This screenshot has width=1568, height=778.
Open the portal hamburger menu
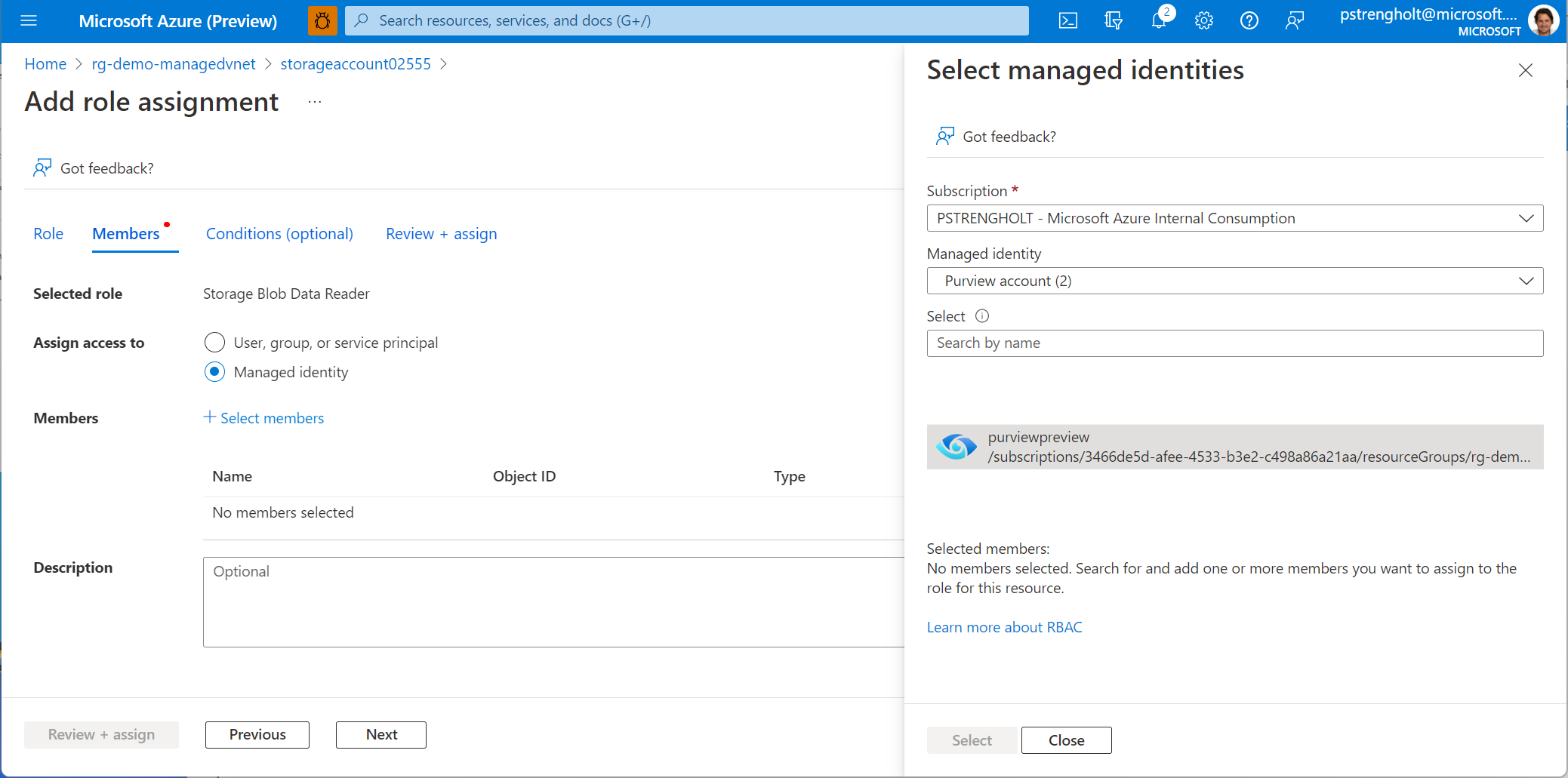pyautogui.click(x=29, y=20)
